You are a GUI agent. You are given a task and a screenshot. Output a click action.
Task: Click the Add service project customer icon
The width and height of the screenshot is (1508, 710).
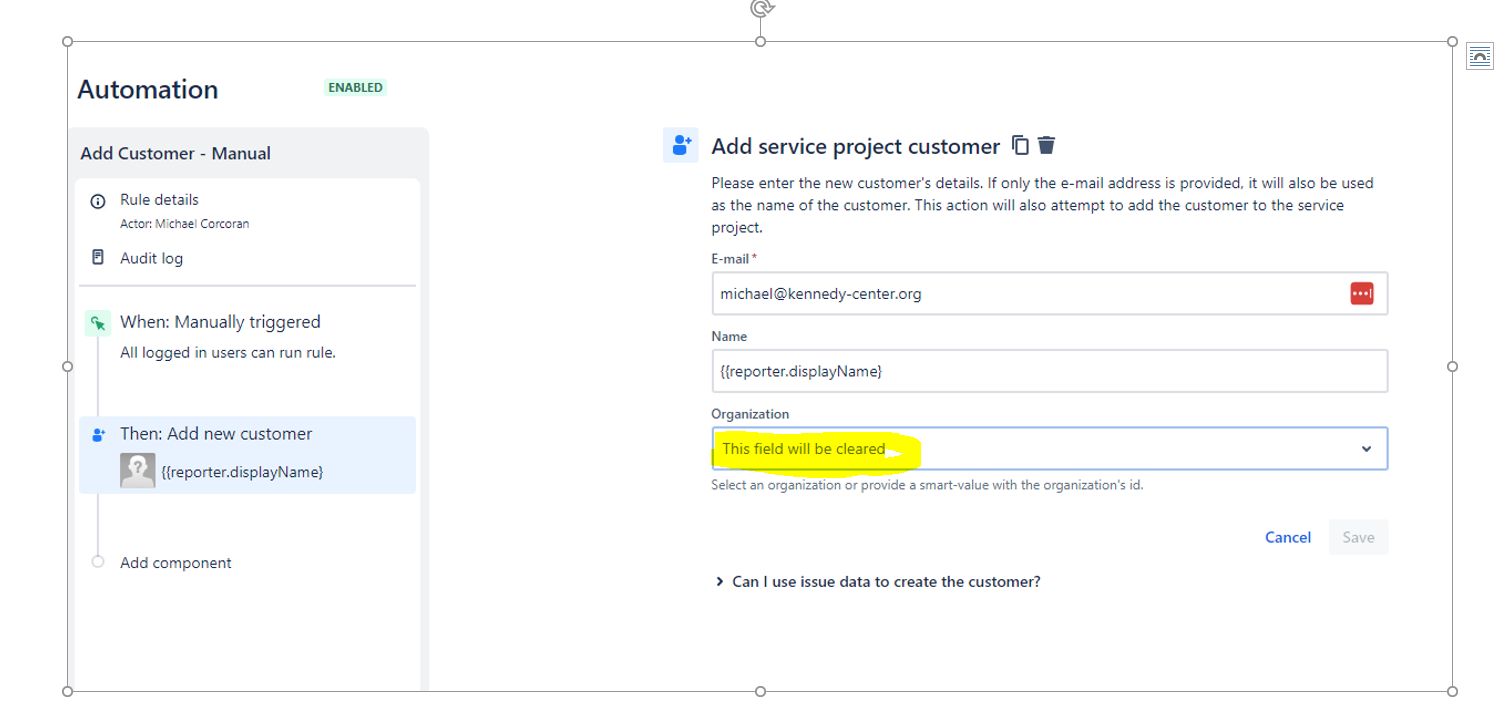coord(681,145)
